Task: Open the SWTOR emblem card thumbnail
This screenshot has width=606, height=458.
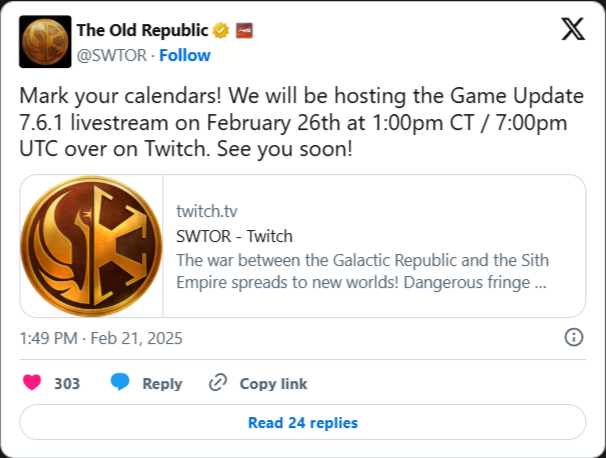Action: click(x=92, y=246)
